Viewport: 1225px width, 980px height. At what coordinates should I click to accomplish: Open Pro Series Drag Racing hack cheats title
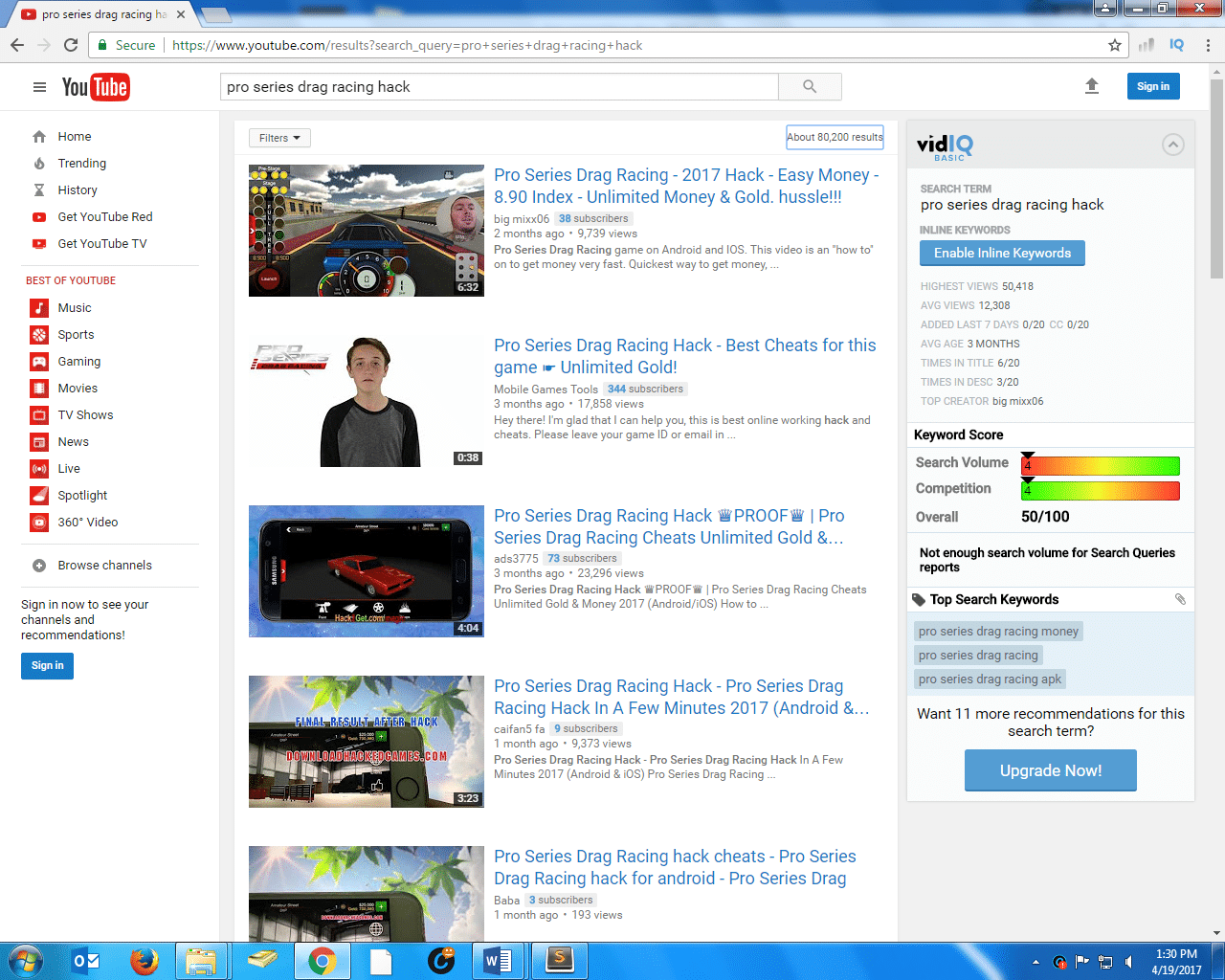675,867
